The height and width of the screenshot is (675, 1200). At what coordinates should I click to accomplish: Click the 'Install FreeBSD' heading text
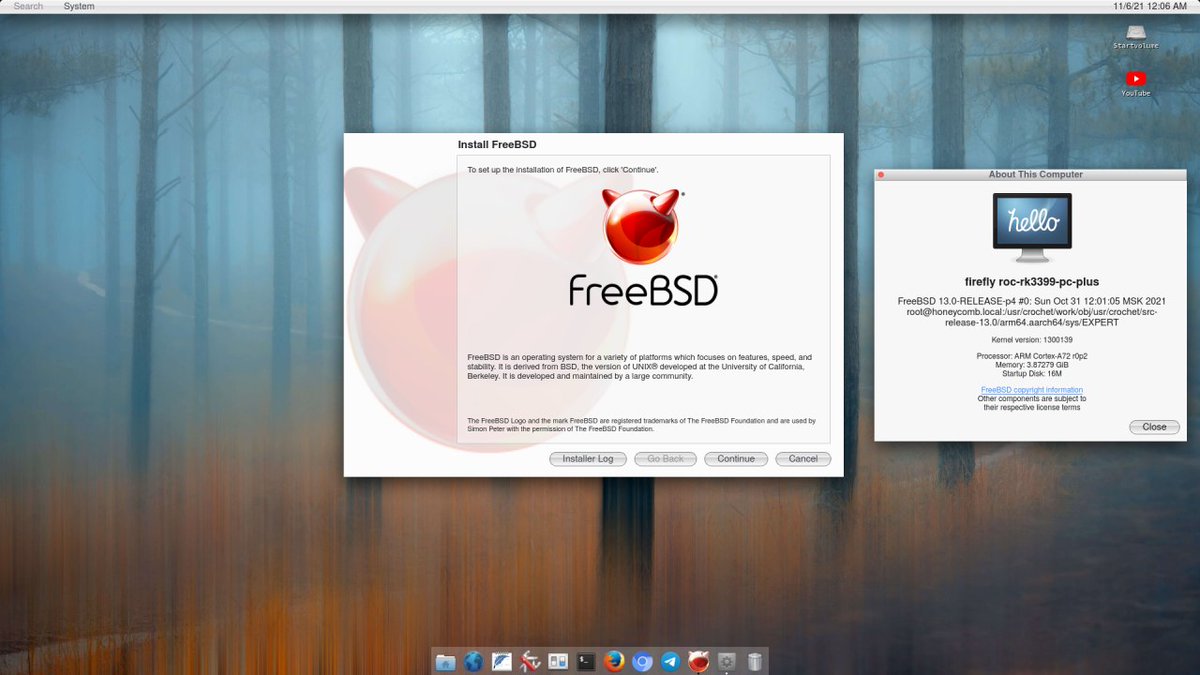[x=497, y=145]
